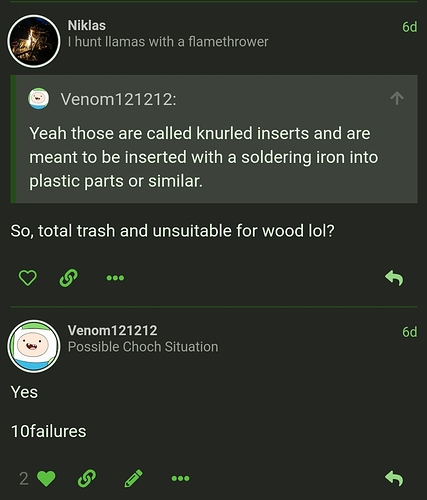Open the Venom121212 username profile link
This screenshot has height=500, width=427.
click(112, 330)
